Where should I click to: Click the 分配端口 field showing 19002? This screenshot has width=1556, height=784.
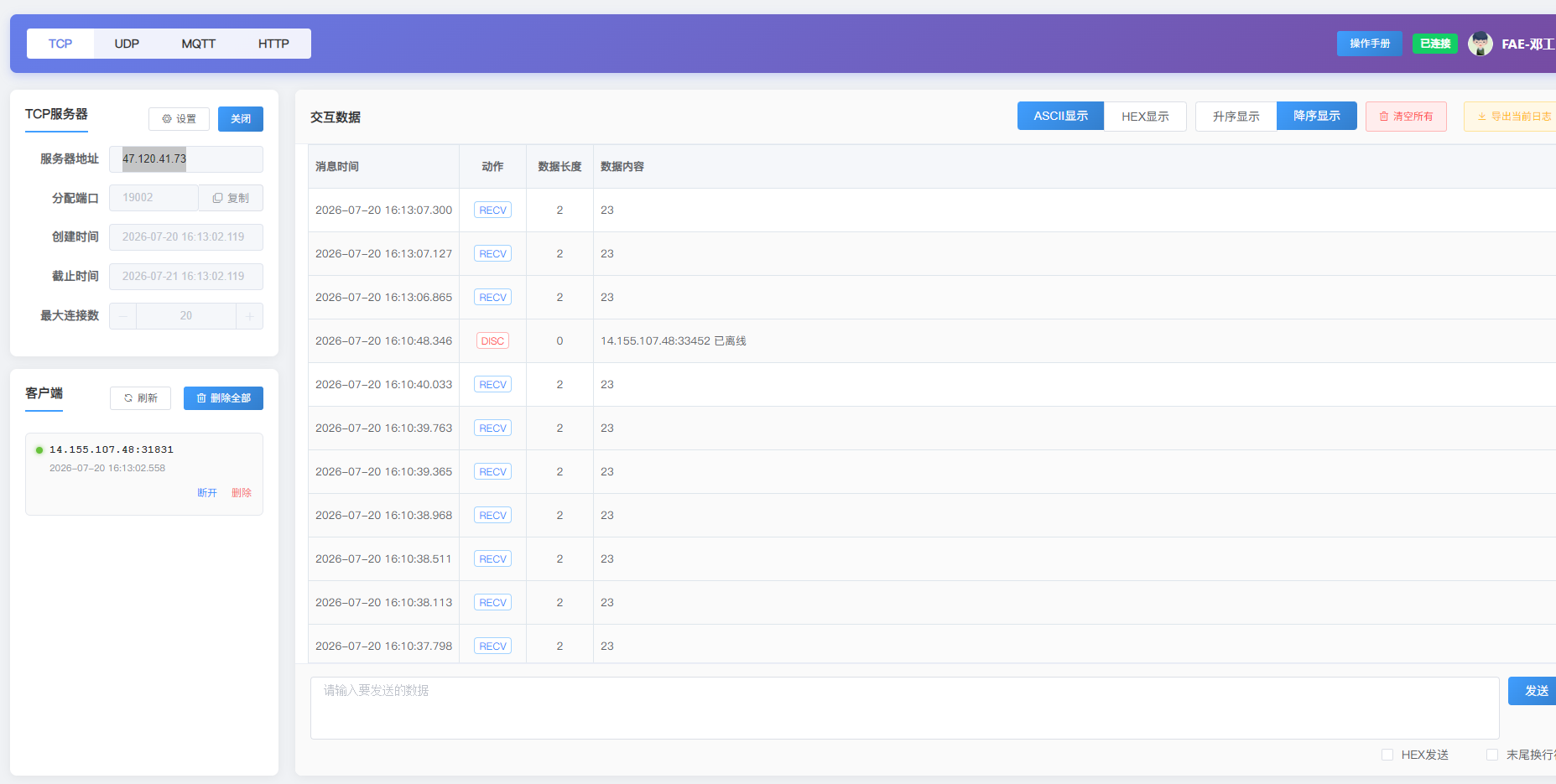[x=154, y=198]
